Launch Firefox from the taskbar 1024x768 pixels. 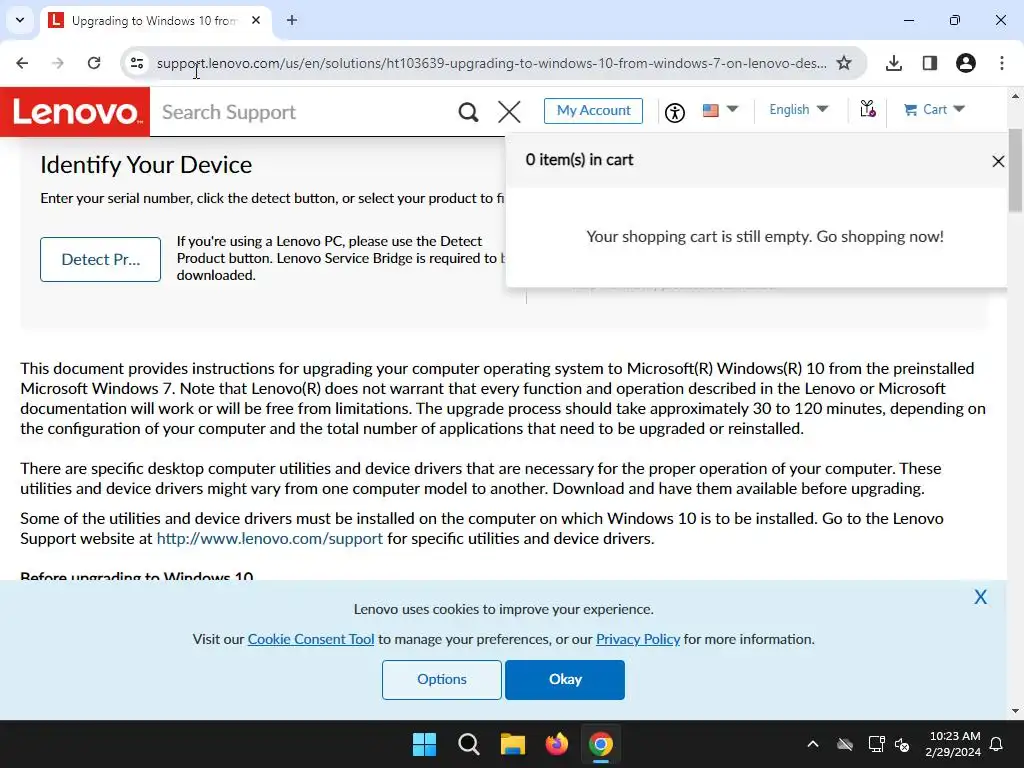pyautogui.click(x=556, y=744)
